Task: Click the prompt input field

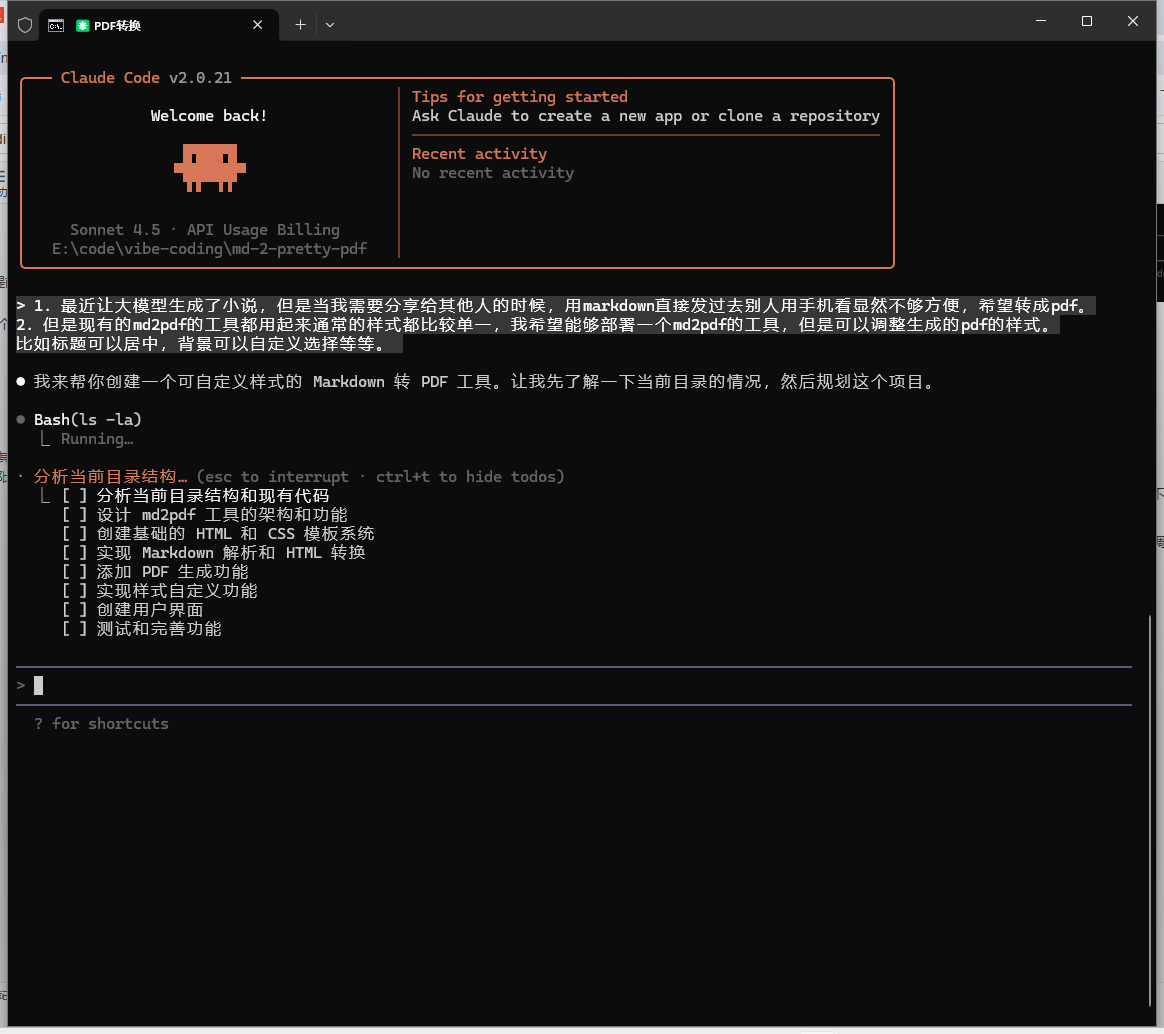Action: (x=574, y=685)
